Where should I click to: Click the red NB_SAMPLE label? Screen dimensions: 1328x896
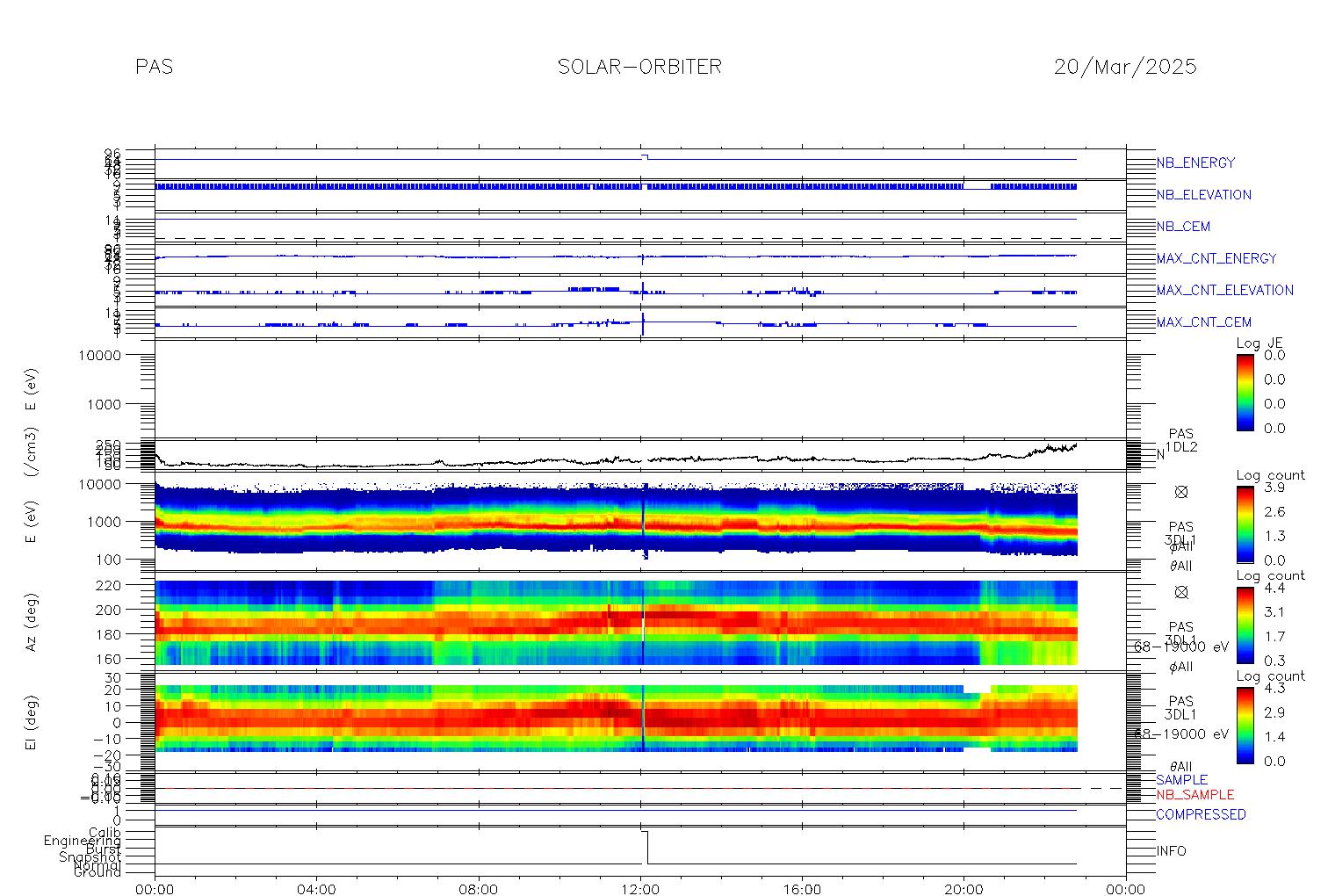coord(1194,795)
